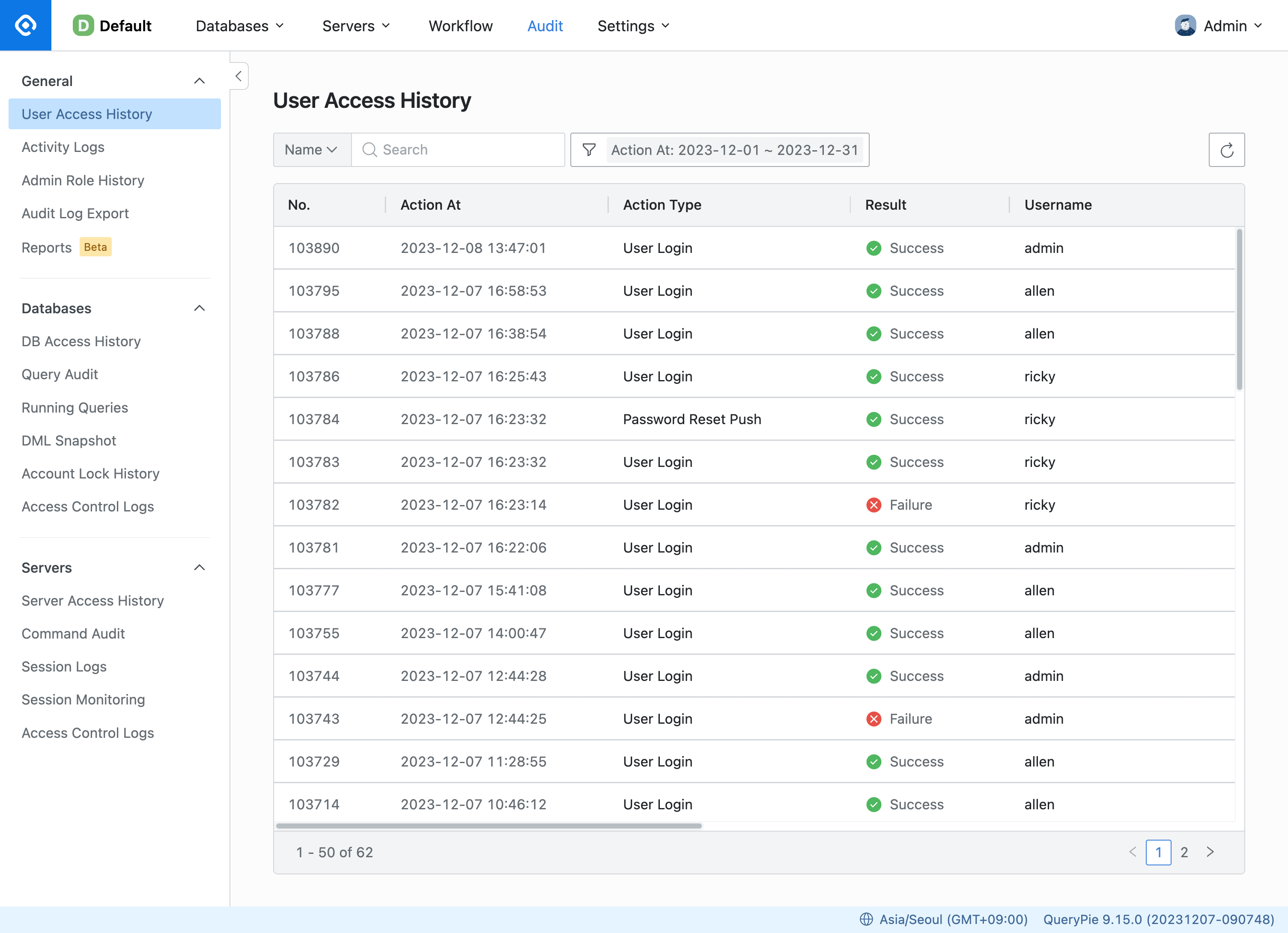Click the Username column header
This screenshot has height=933, width=1288.
point(1058,205)
